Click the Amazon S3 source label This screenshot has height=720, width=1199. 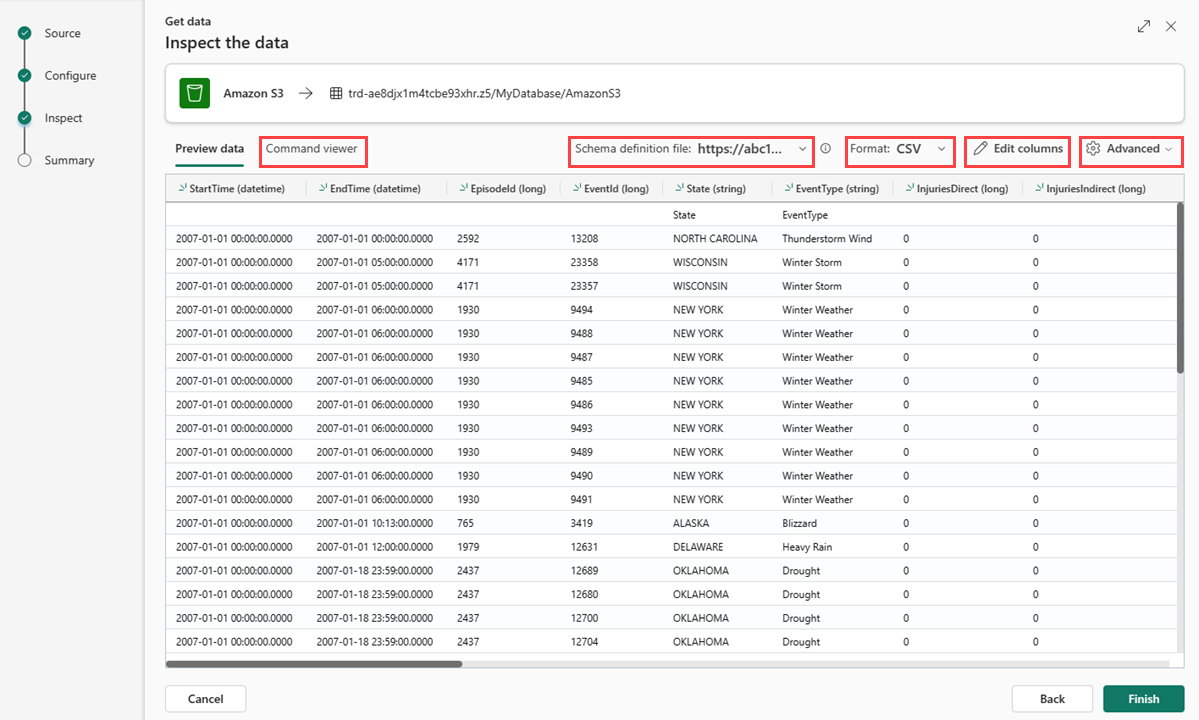253,93
